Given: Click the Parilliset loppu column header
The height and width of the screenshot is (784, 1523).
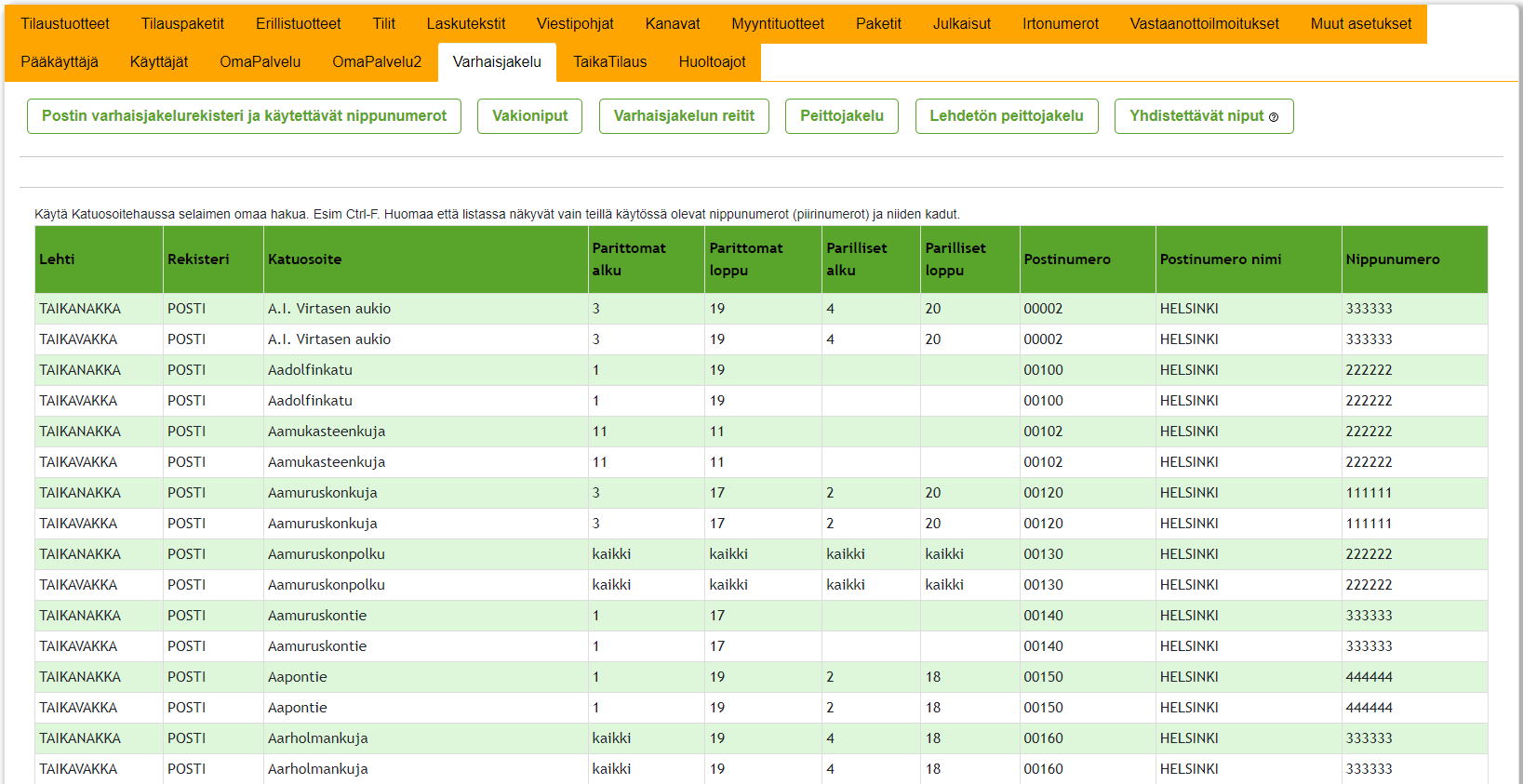Looking at the screenshot, I should (970, 259).
